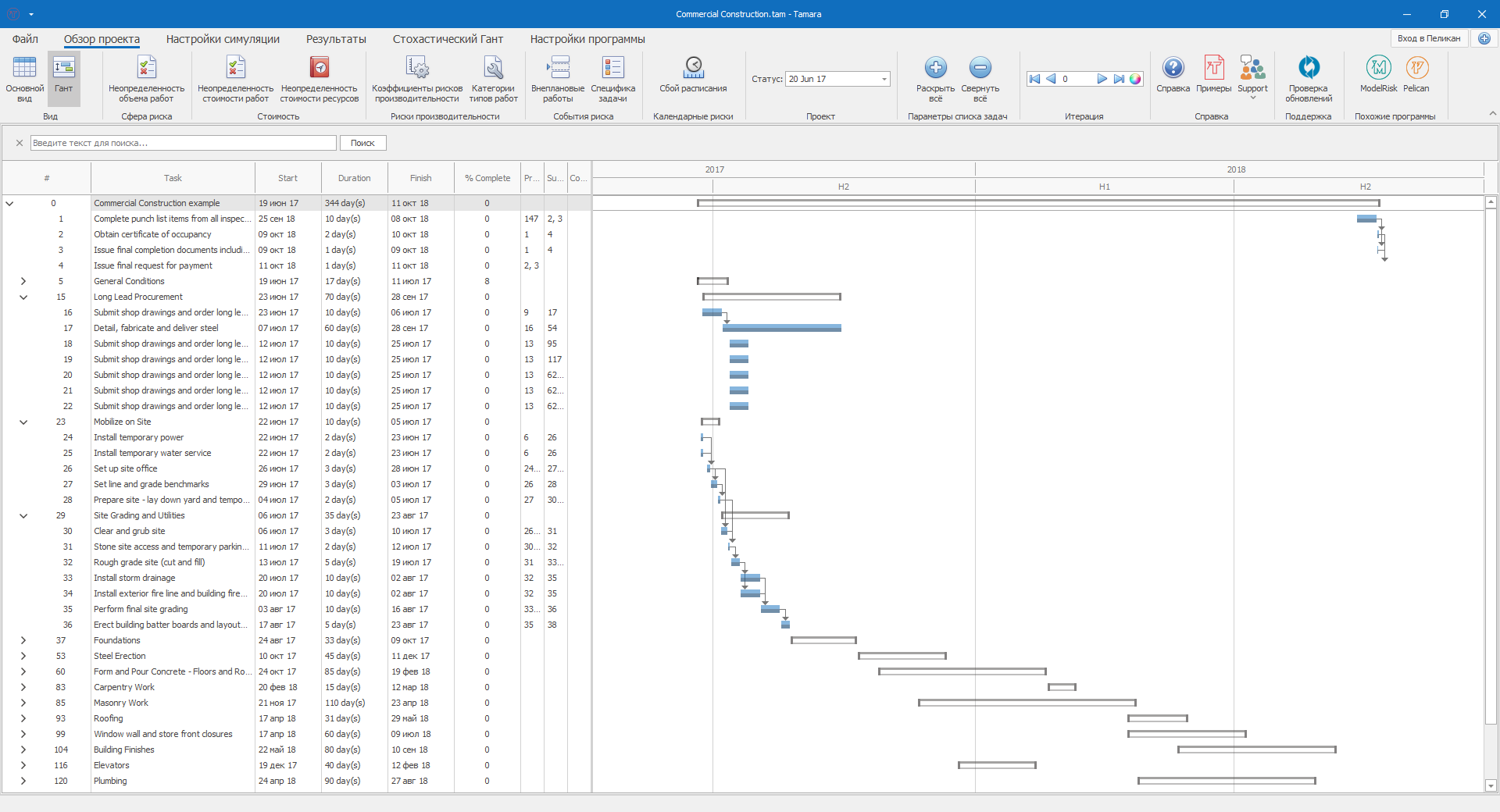Expand the General Conditions task group
This screenshot has height=812, width=1500.
pos(23,281)
